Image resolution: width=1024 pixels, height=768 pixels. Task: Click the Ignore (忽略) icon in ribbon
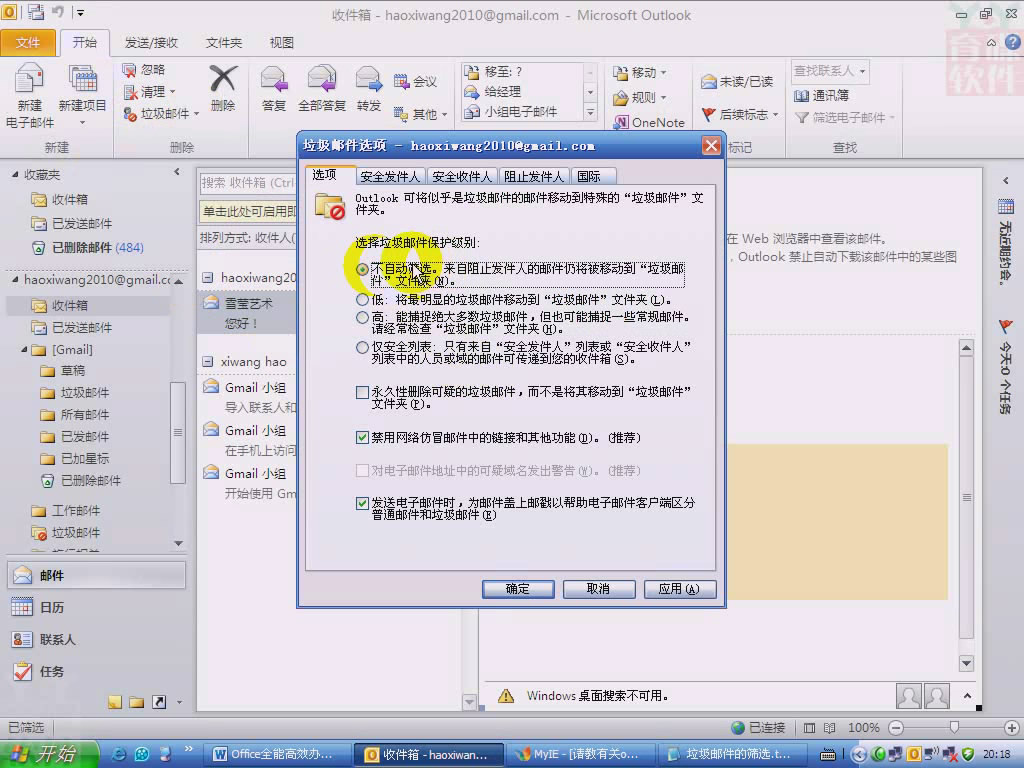(x=129, y=70)
